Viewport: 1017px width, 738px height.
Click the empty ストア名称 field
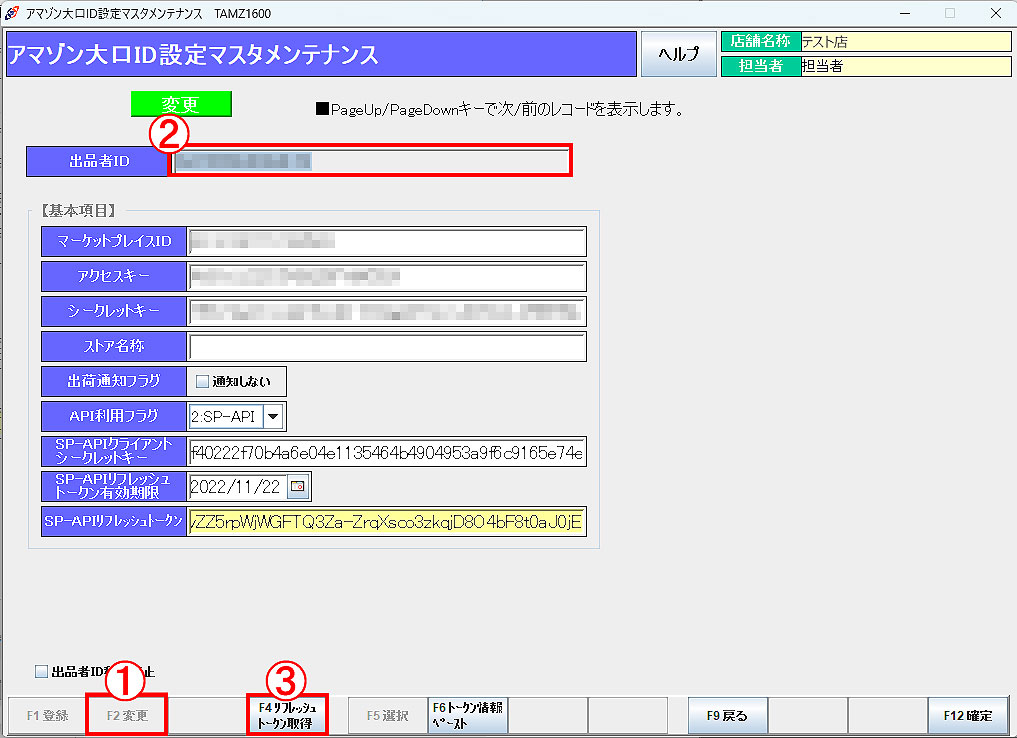click(x=386, y=347)
